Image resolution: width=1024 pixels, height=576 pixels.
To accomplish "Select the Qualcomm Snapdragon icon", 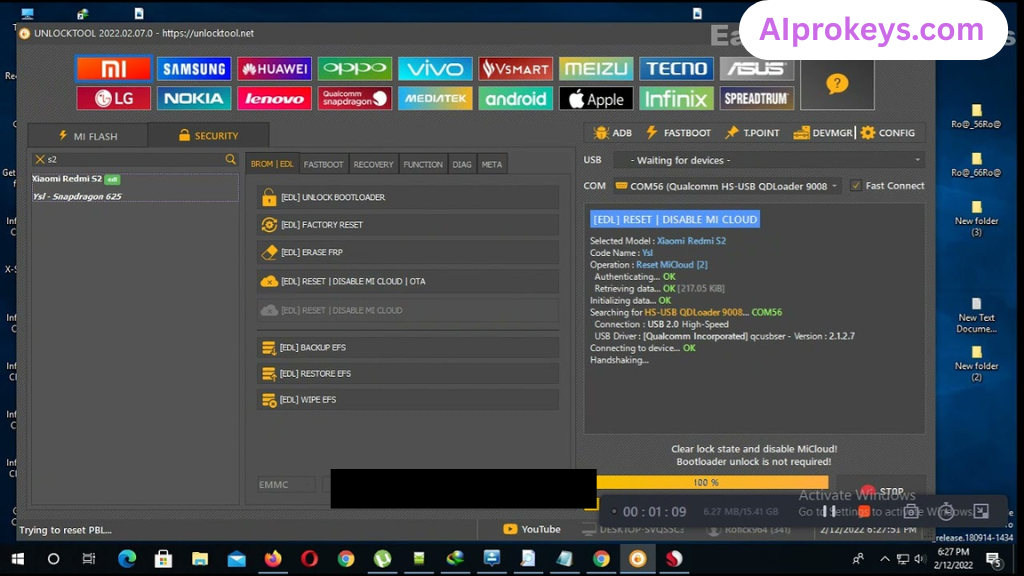I will [x=355, y=99].
